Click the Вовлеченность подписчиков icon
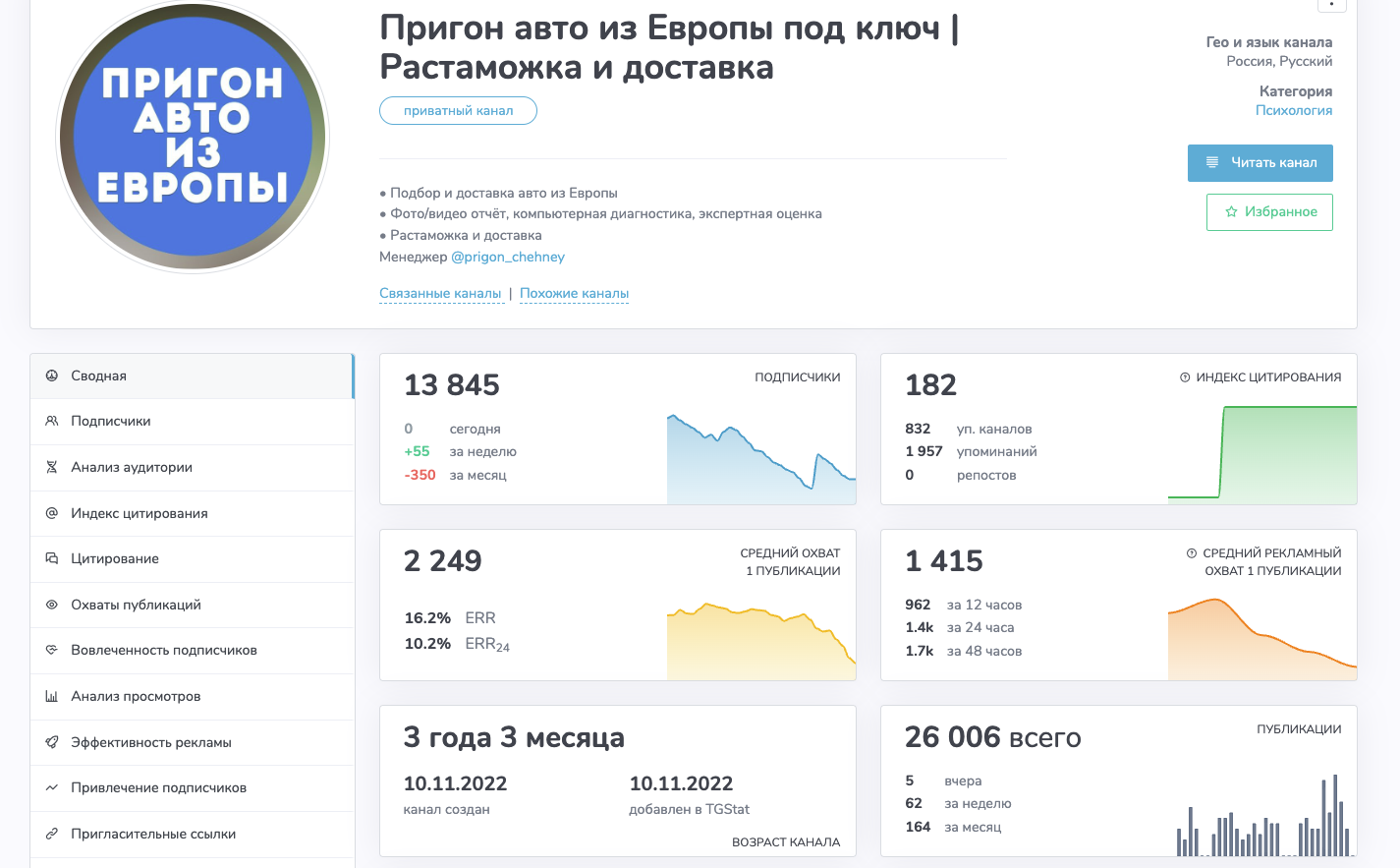Viewport: 1400px width, 868px height. 51,650
